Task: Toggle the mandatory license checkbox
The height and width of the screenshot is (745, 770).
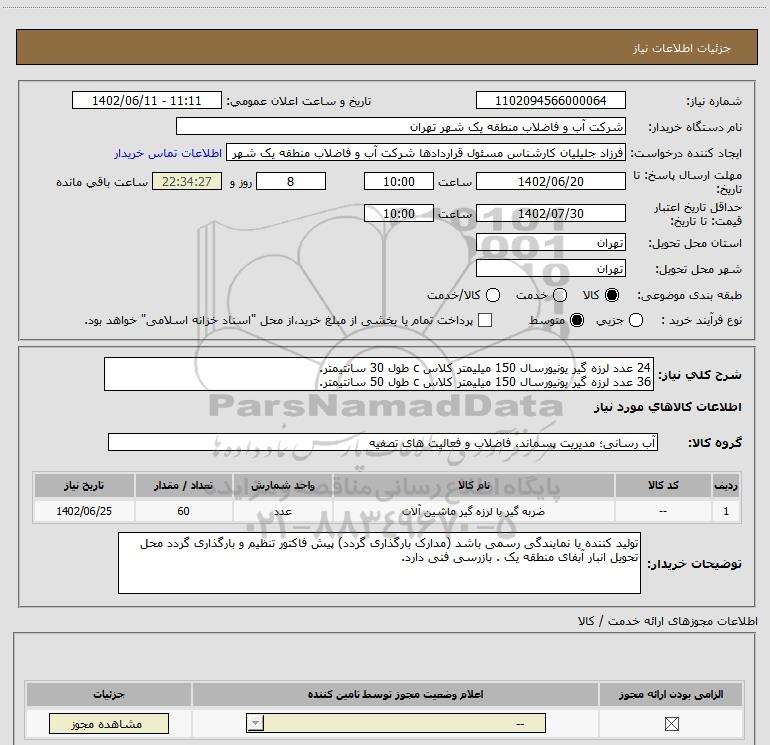Action: click(671, 723)
